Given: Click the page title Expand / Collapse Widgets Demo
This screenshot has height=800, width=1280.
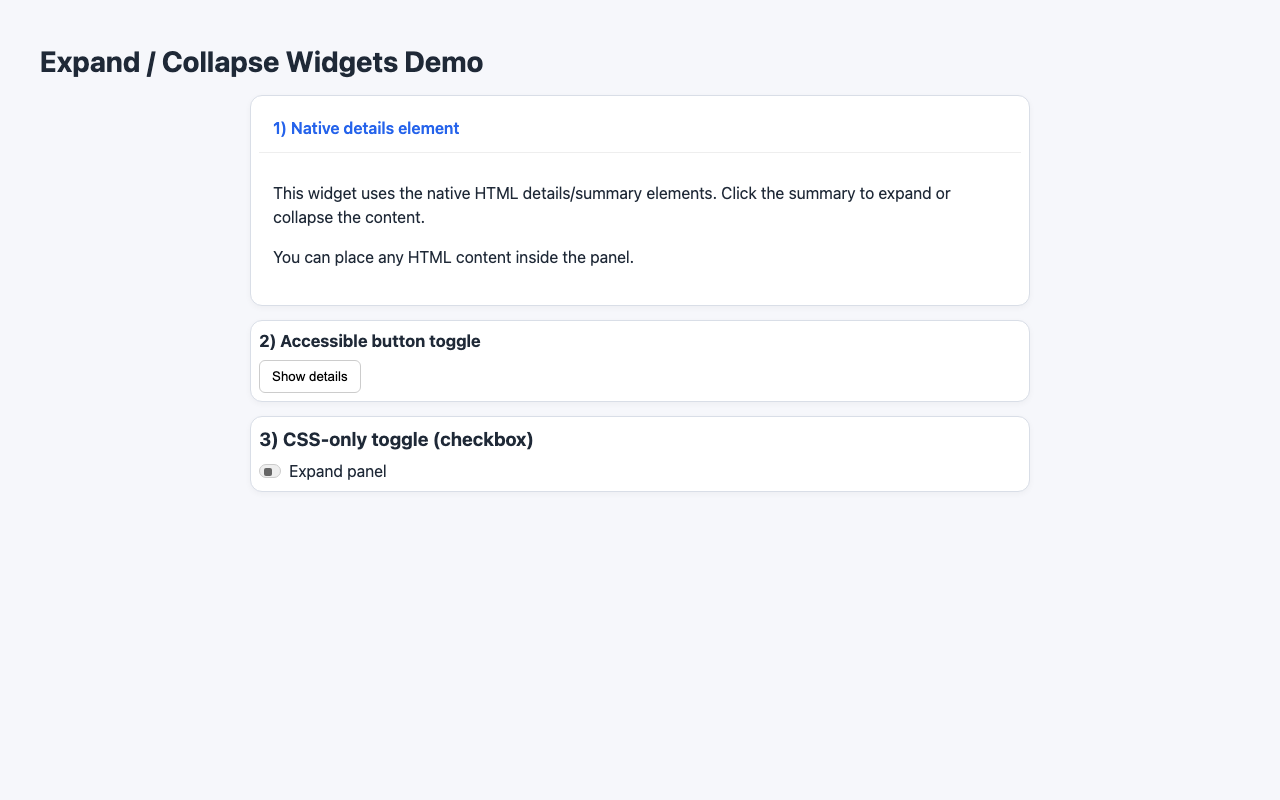Looking at the screenshot, I should coord(261,61).
